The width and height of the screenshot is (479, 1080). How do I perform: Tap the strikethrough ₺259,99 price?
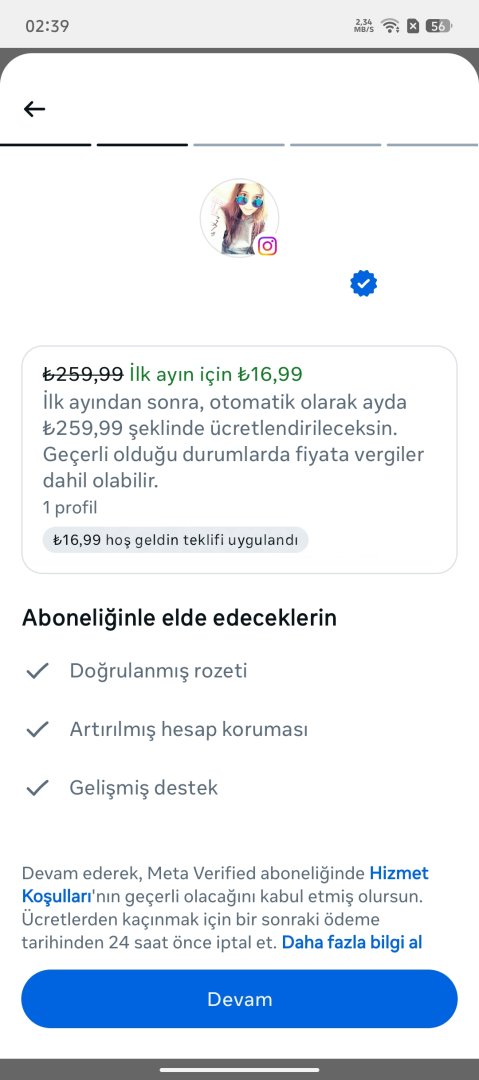pos(83,374)
